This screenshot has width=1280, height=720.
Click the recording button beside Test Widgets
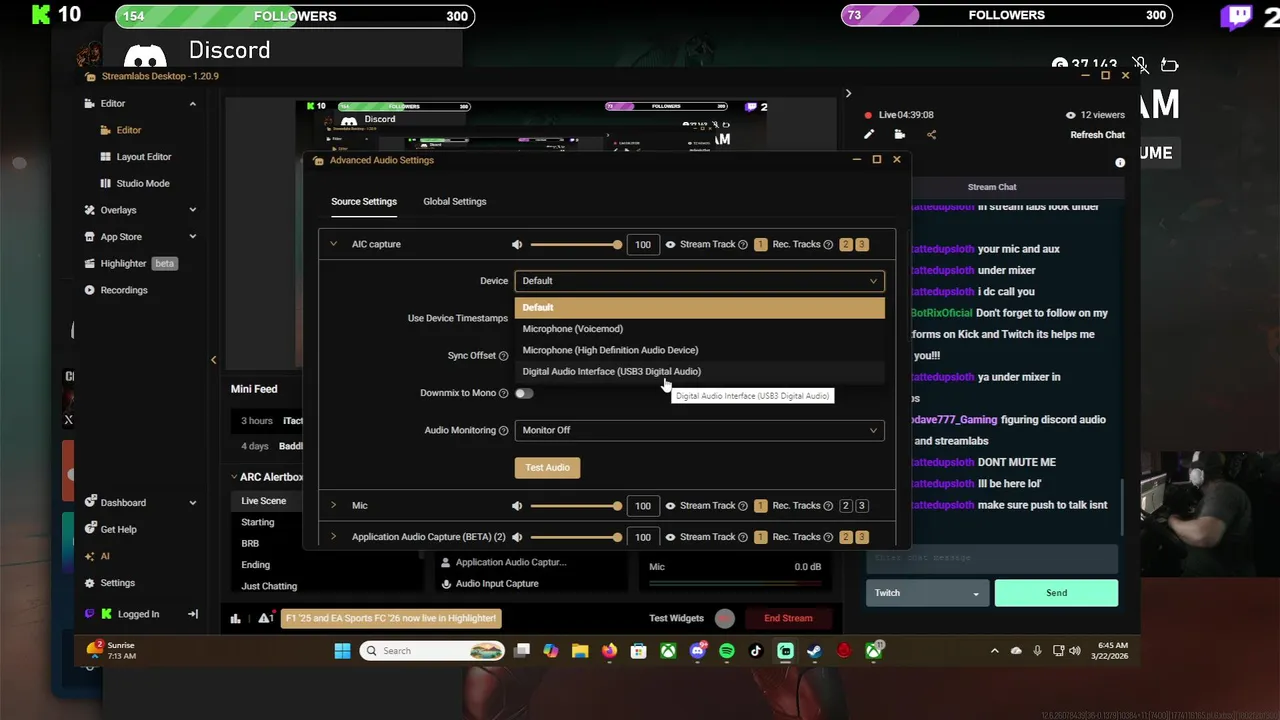(725, 618)
